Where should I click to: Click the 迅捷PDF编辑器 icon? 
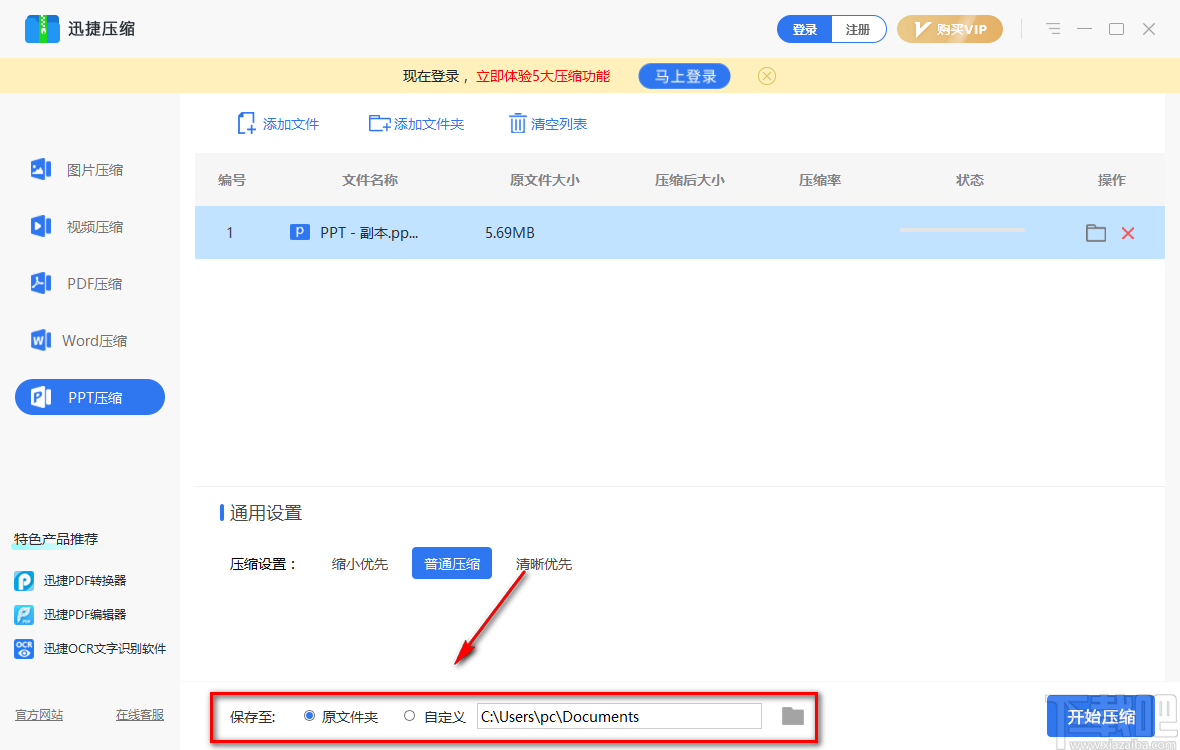24,615
